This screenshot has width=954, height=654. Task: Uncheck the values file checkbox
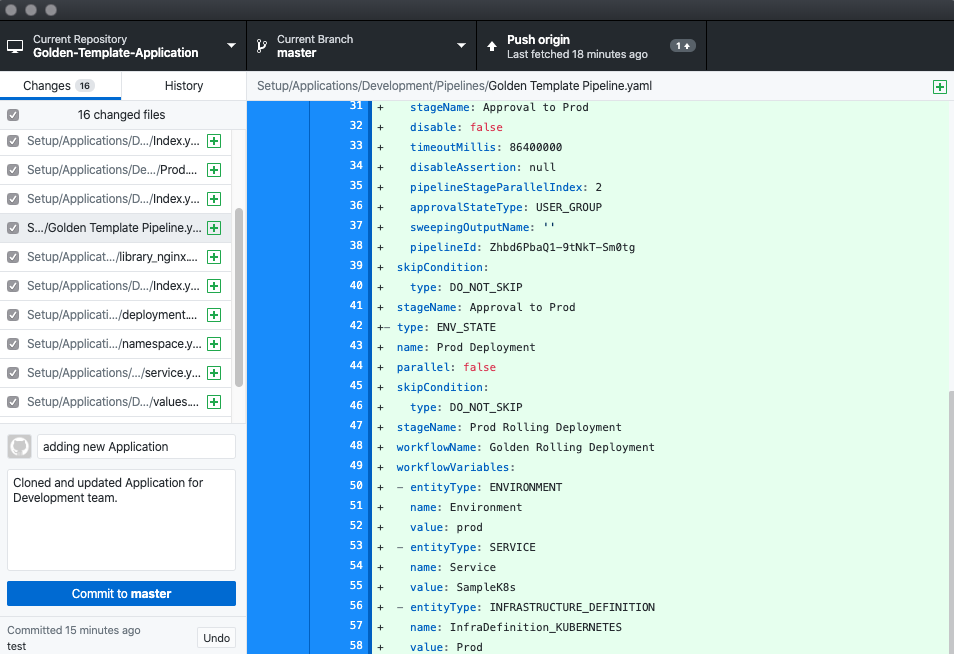13,402
